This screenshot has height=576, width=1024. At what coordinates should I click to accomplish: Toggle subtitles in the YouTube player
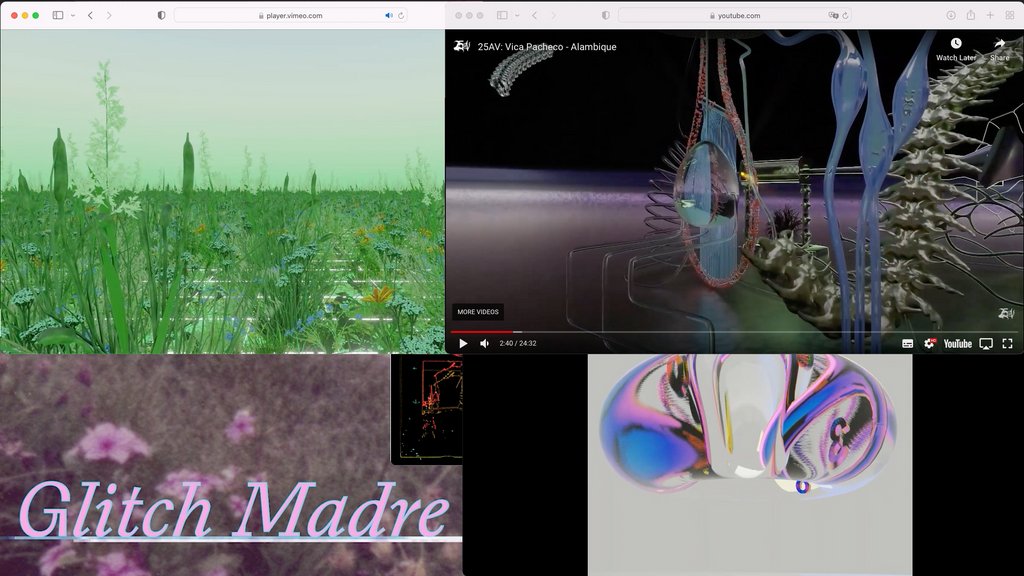point(907,344)
